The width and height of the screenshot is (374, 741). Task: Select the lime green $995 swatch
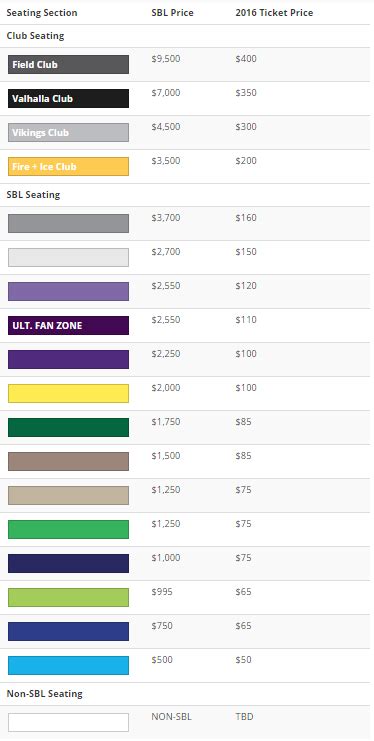point(68,597)
